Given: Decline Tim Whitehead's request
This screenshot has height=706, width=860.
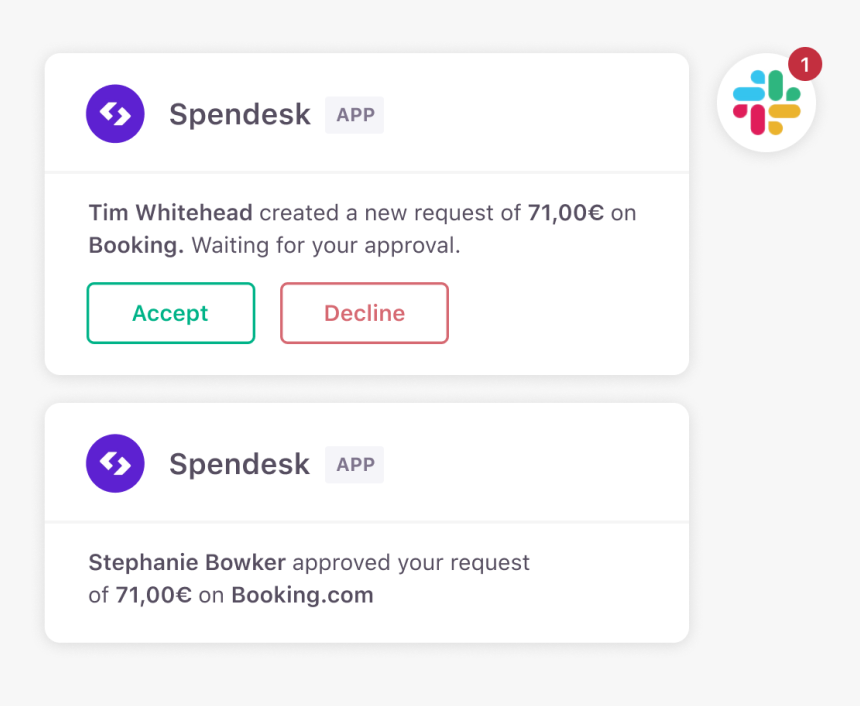Looking at the screenshot, I should click(x=364, y=313).
